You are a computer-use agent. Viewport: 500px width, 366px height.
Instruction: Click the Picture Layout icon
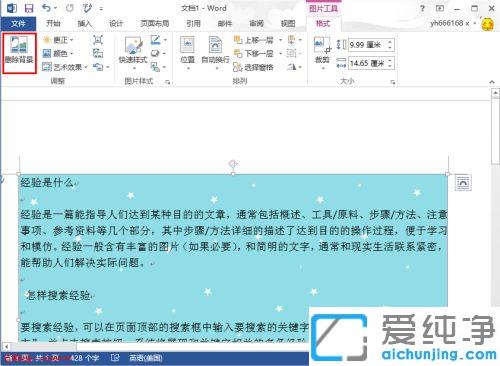[155, 67]
